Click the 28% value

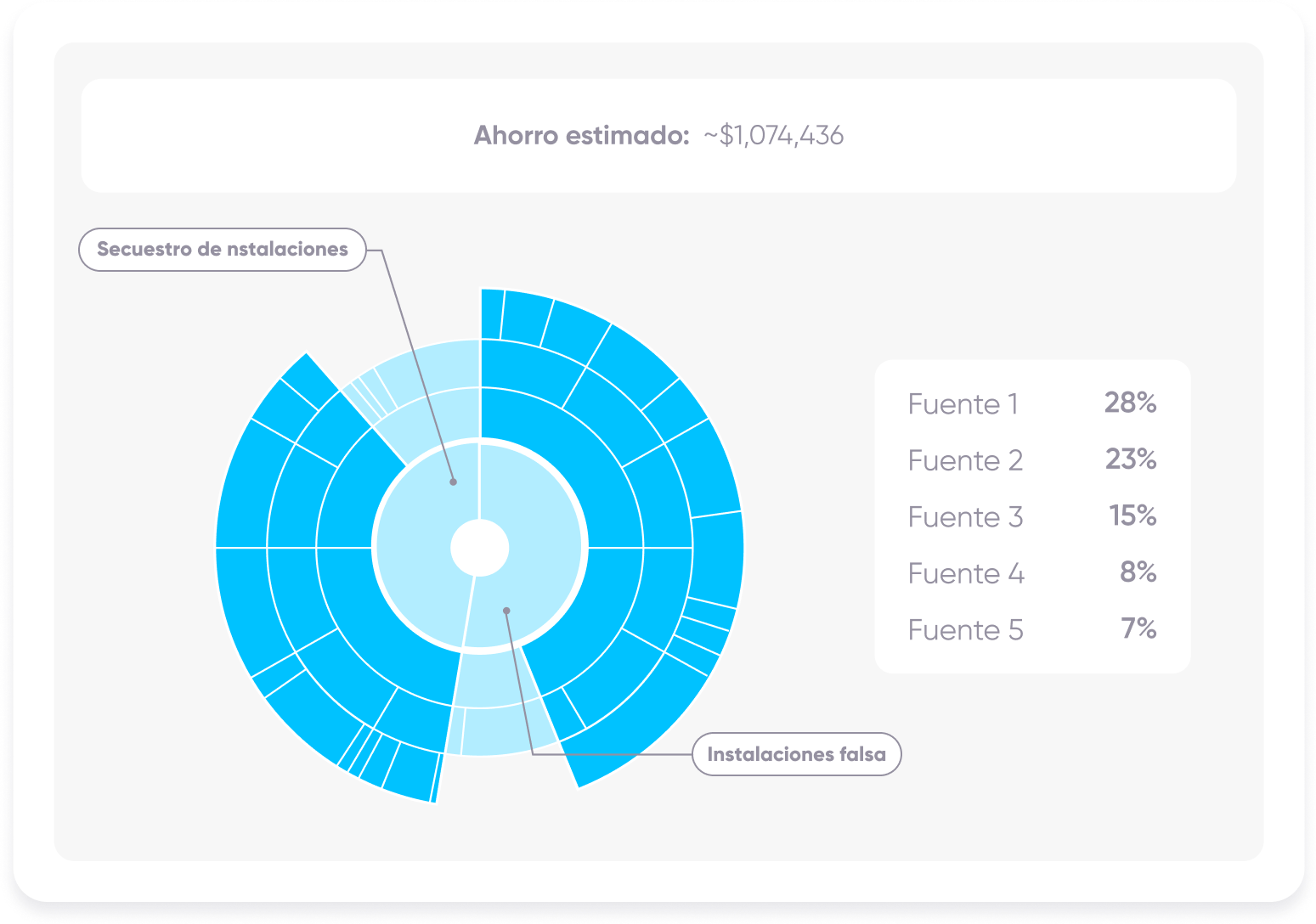coord(1130,403)
